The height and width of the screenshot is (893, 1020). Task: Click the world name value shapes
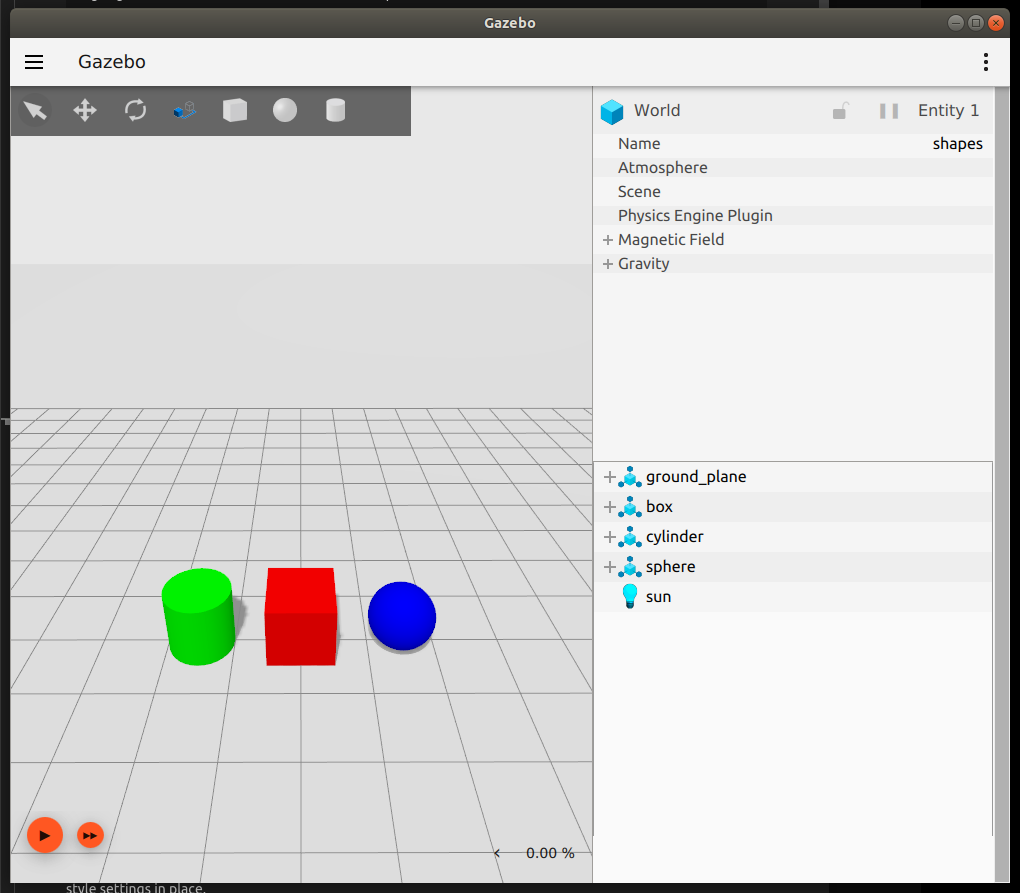tap(958, 144)
